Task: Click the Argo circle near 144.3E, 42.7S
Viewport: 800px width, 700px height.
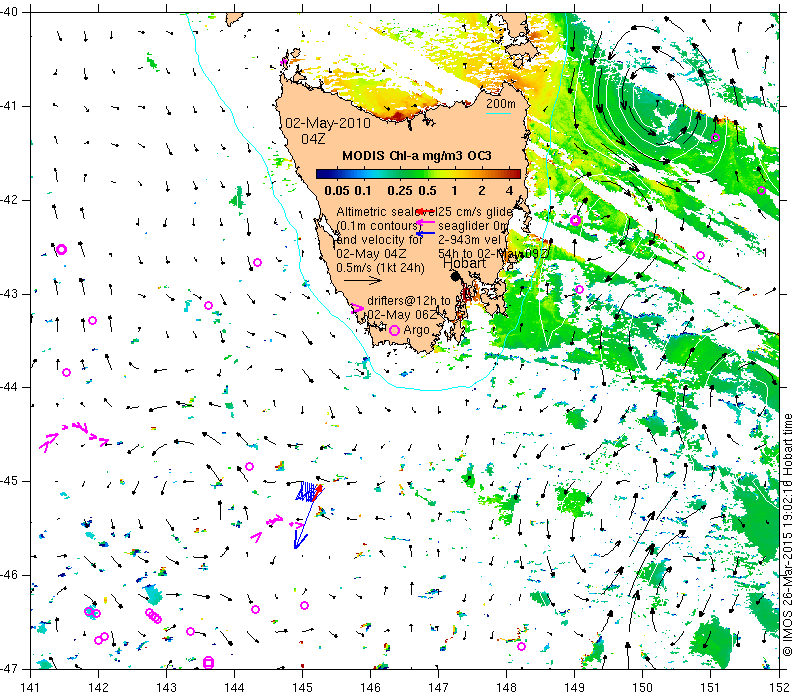Action: (258, 263)
